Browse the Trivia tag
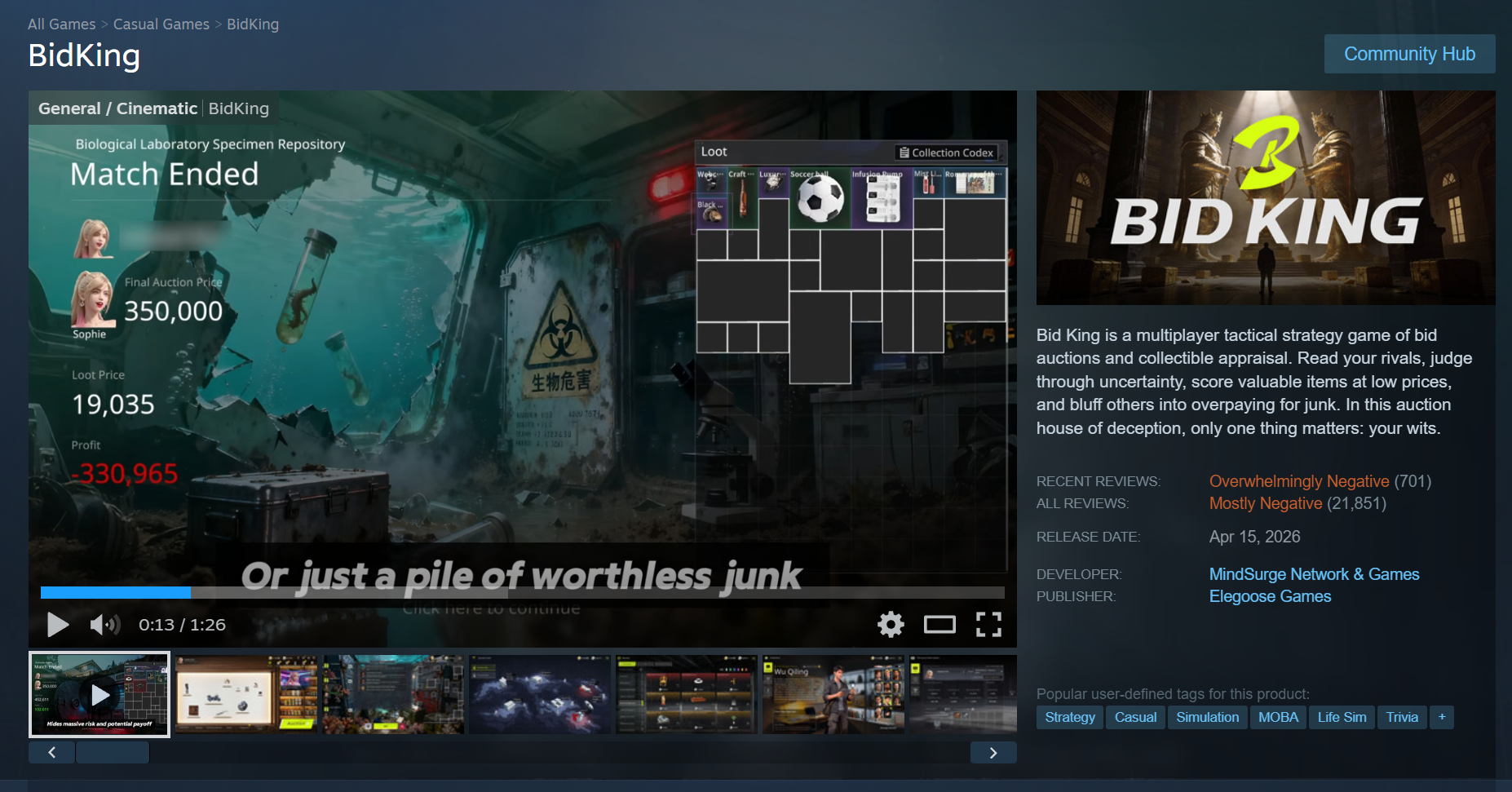This screenshot has width=1512, height=792. click(x=1402, y=717)
